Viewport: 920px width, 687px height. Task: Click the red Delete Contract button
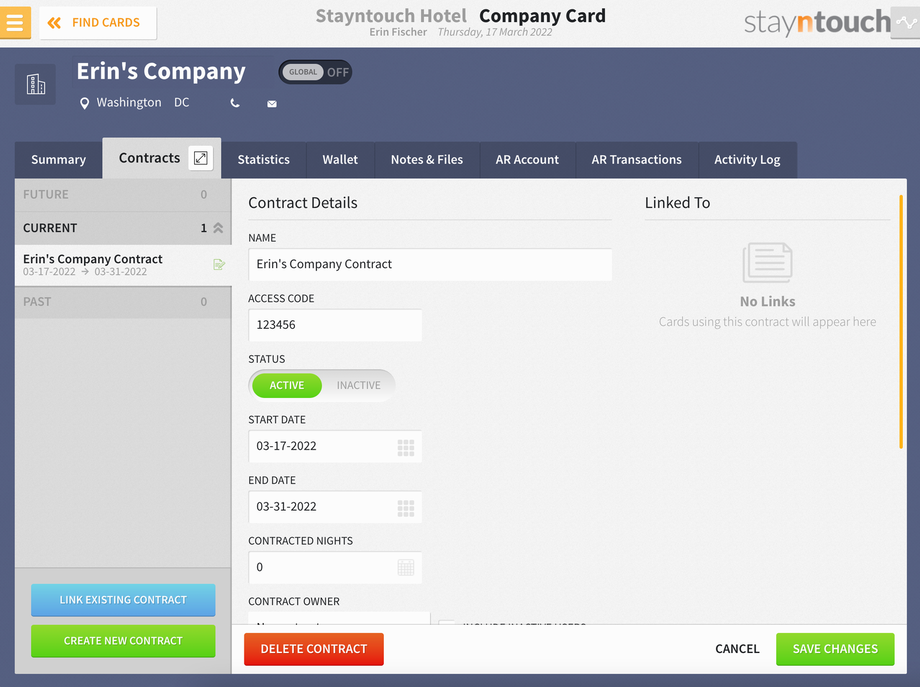[314, 649]
